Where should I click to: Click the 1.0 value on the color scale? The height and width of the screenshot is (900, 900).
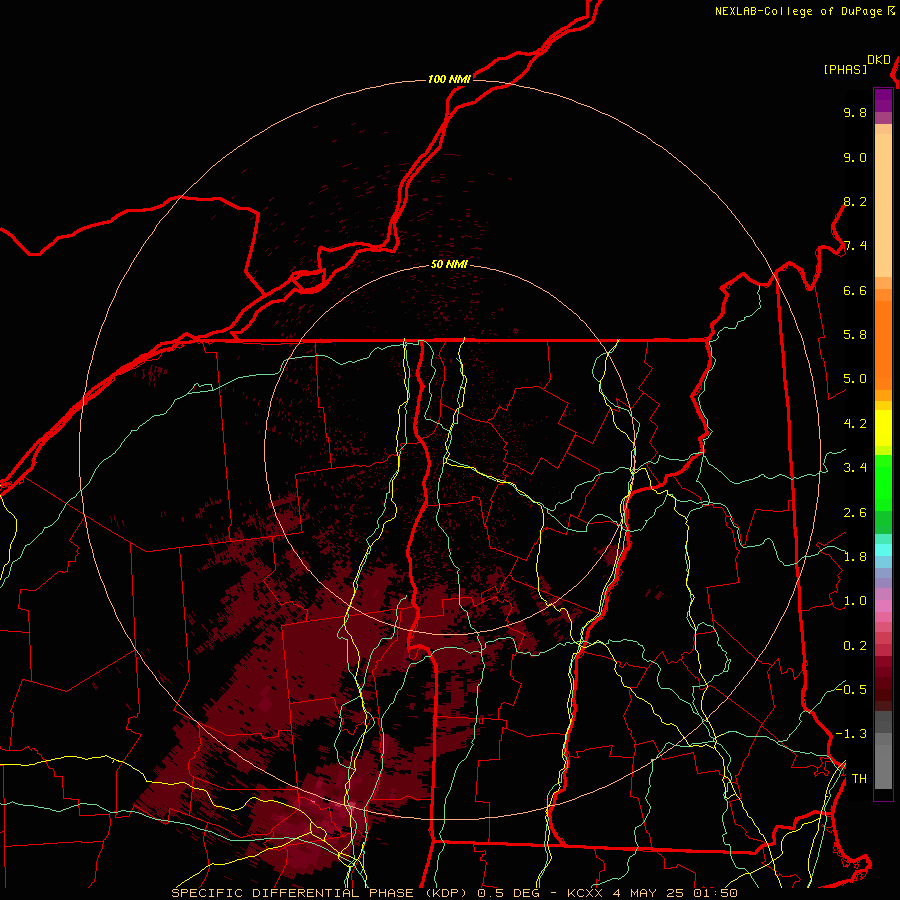tap(855, 601)
